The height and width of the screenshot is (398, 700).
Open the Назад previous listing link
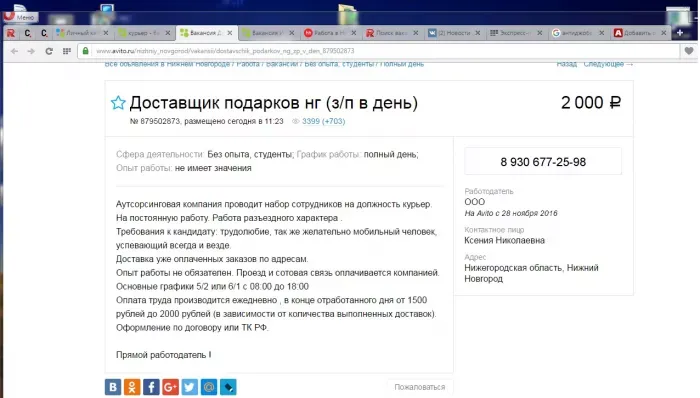[x=567, y=64]
